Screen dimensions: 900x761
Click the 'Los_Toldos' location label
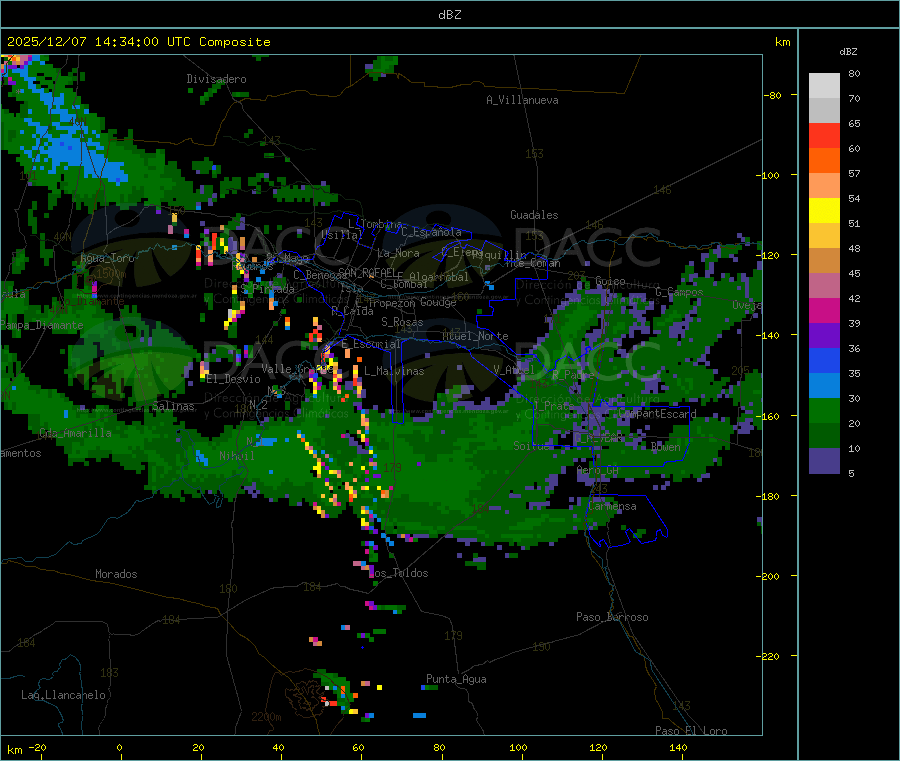coord(399,573)
